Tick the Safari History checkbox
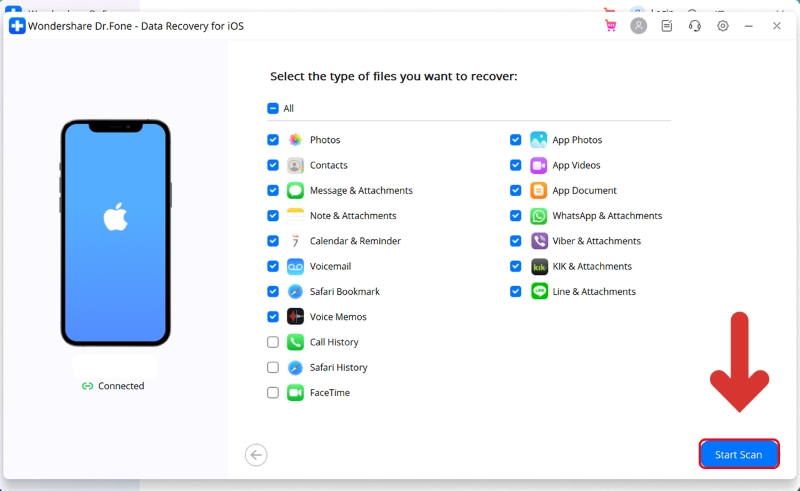 [273, 368]
